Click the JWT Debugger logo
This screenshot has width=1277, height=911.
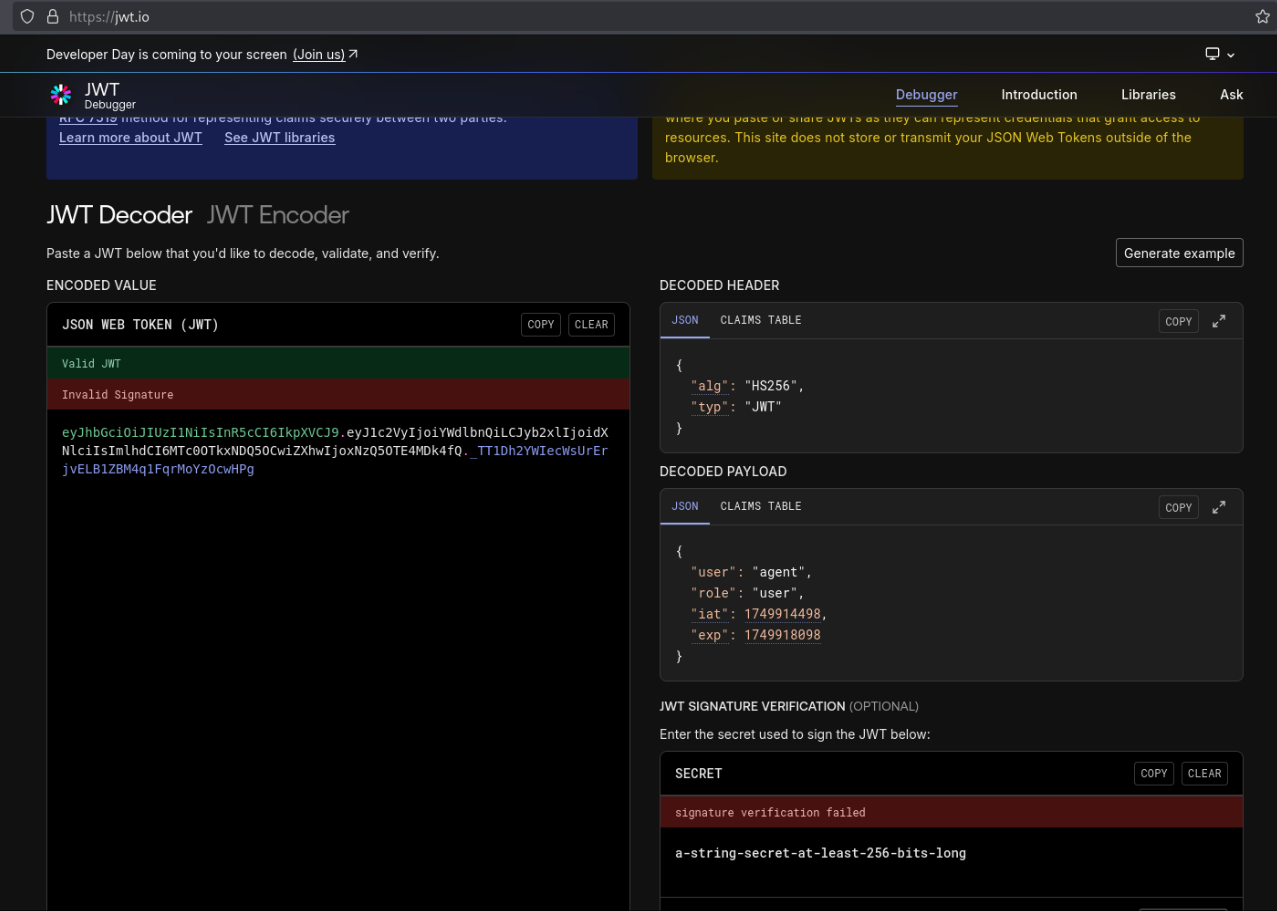tap(93, 95)
